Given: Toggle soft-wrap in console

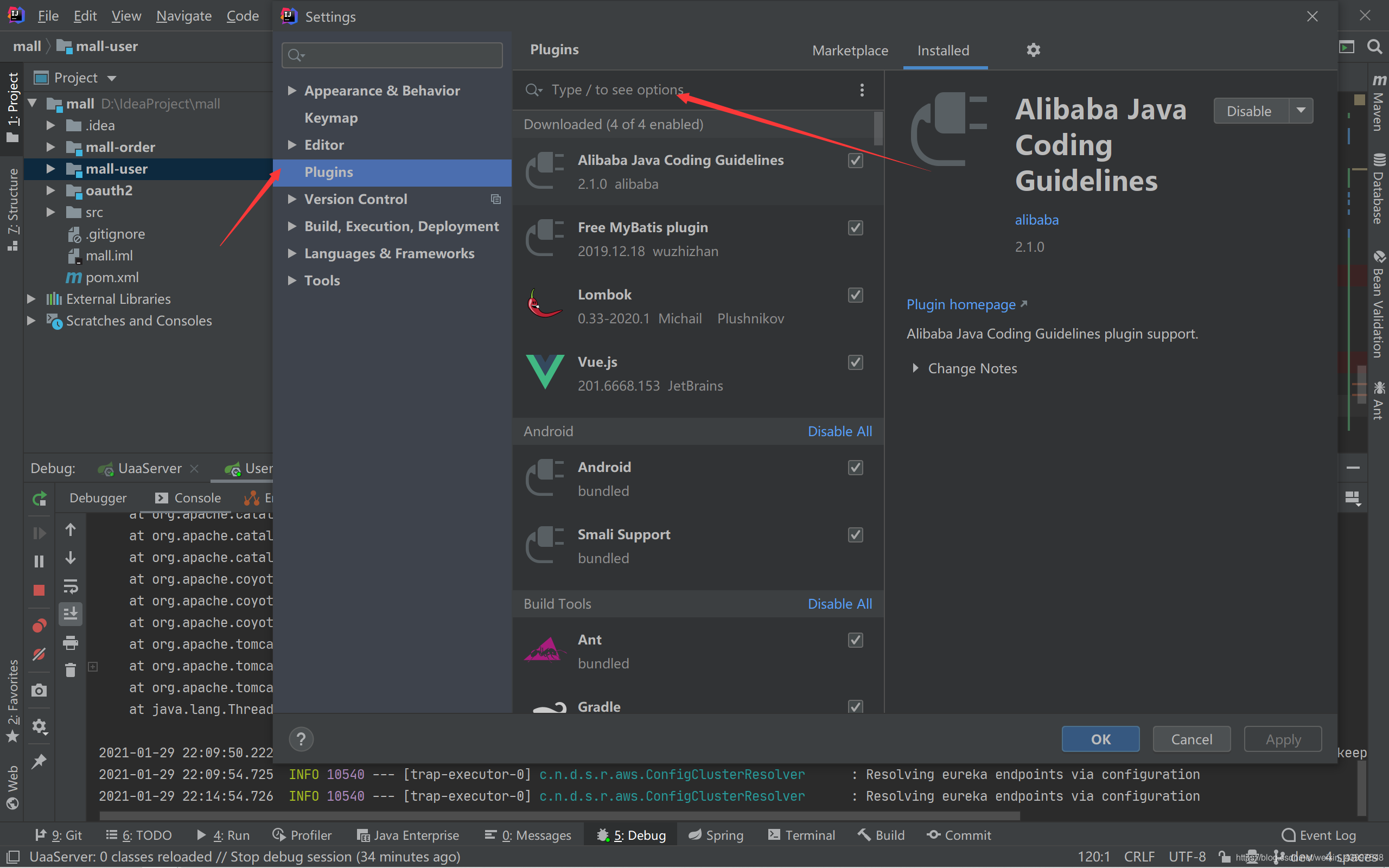Looking at the screenshot, I should point(71,586).
